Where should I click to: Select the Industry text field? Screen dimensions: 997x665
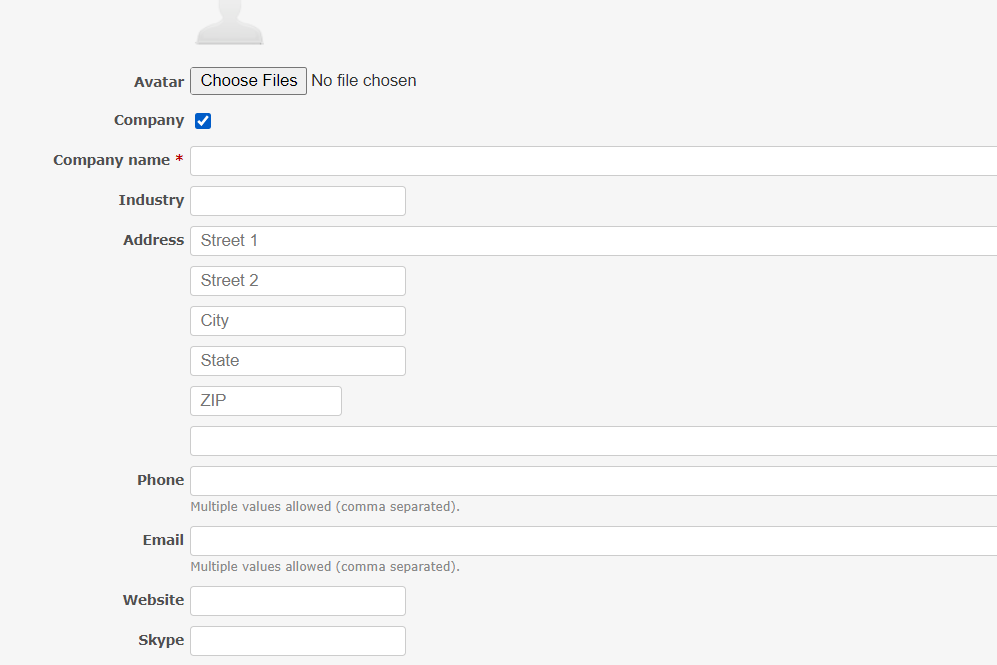point(297,200)
